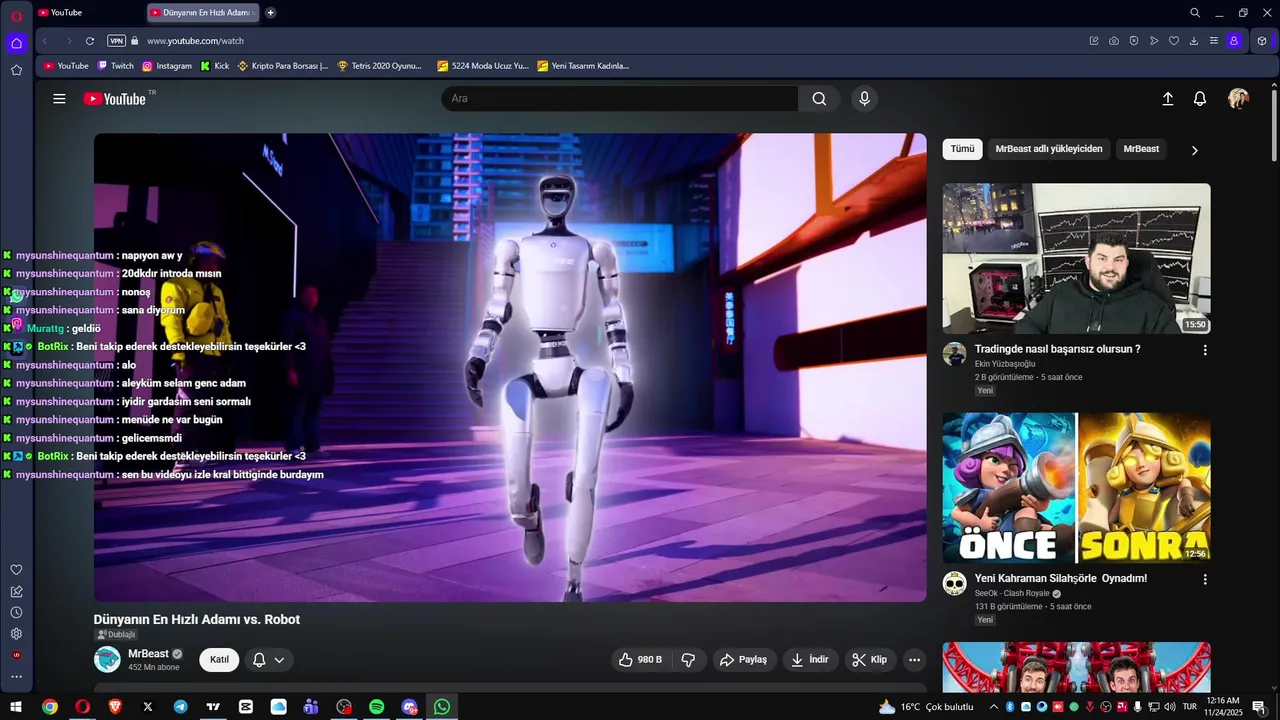Viewport: 1280px width, 720px height.
Task: Open the Opera menu logo
Action: (x=16, y=16)
